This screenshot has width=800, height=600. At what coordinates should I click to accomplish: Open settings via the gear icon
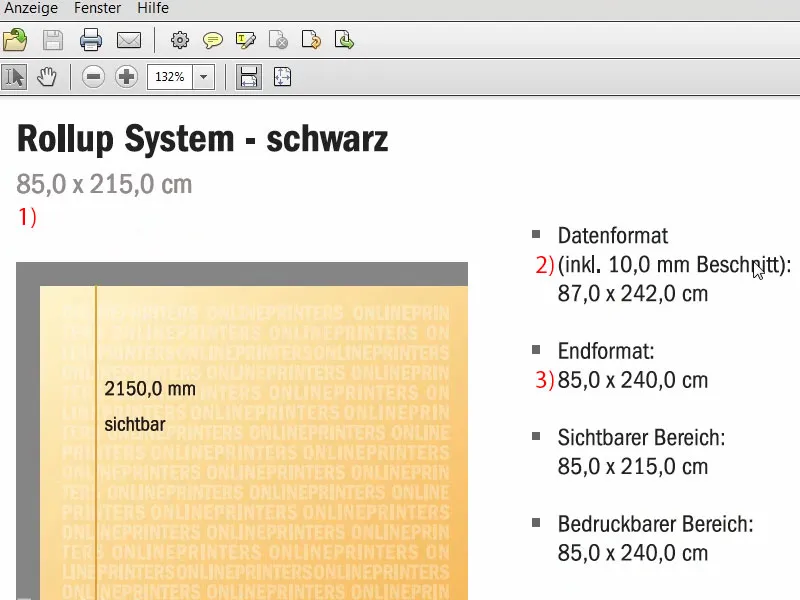pos(180,40)
